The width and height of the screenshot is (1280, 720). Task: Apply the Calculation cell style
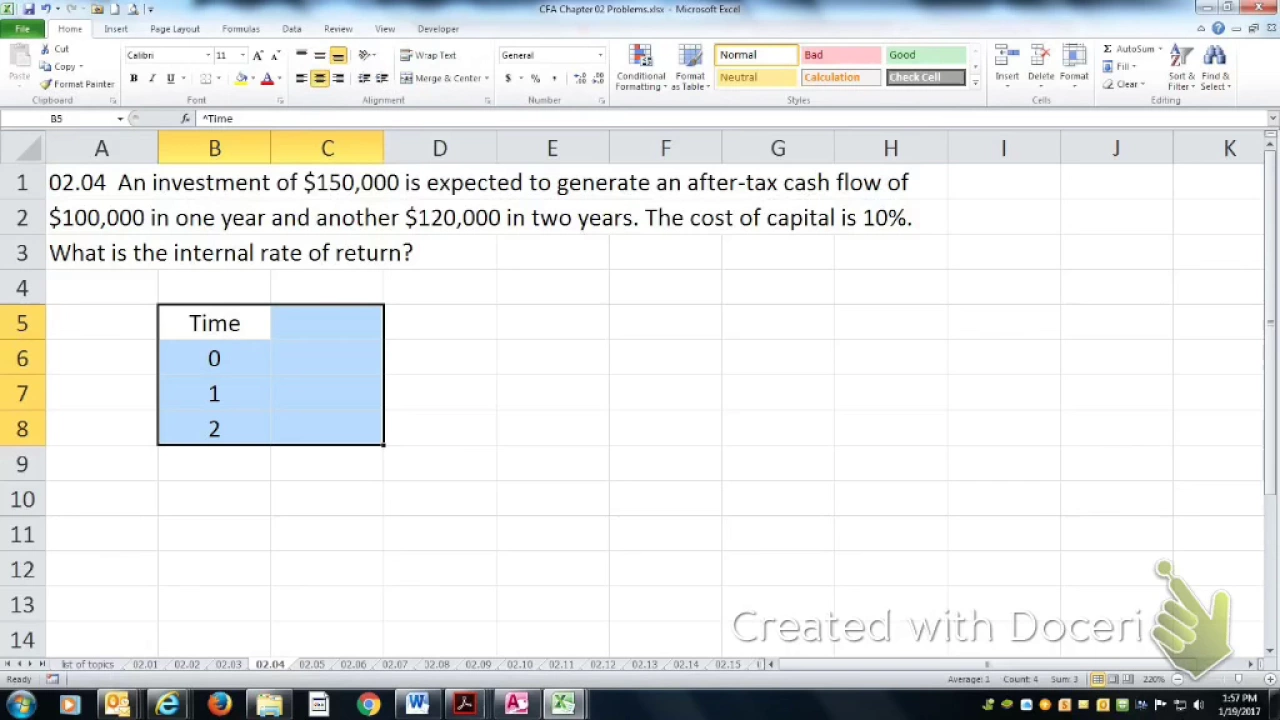tap(840, 77)
